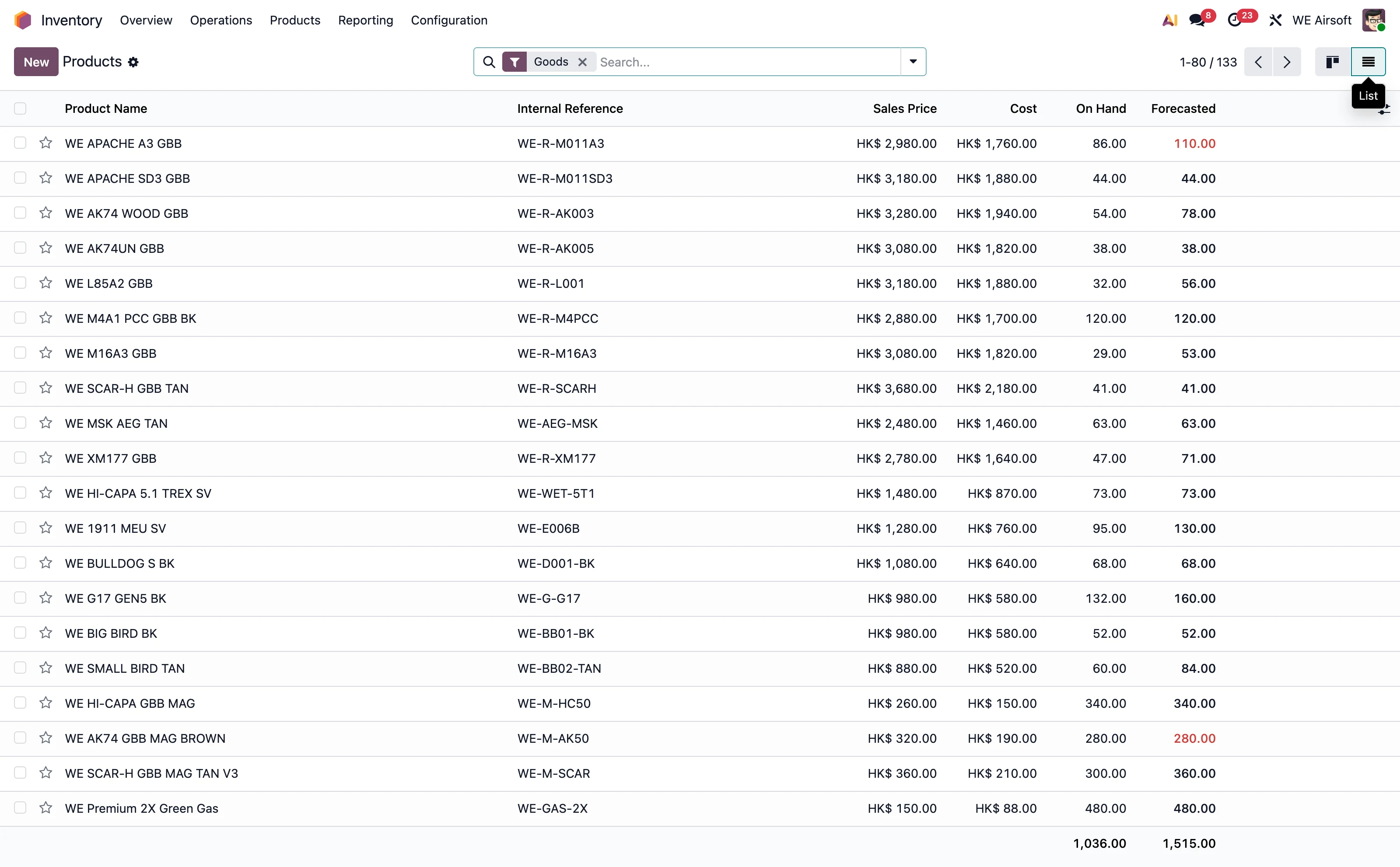Sort by Cost column header

[1023, 108]
